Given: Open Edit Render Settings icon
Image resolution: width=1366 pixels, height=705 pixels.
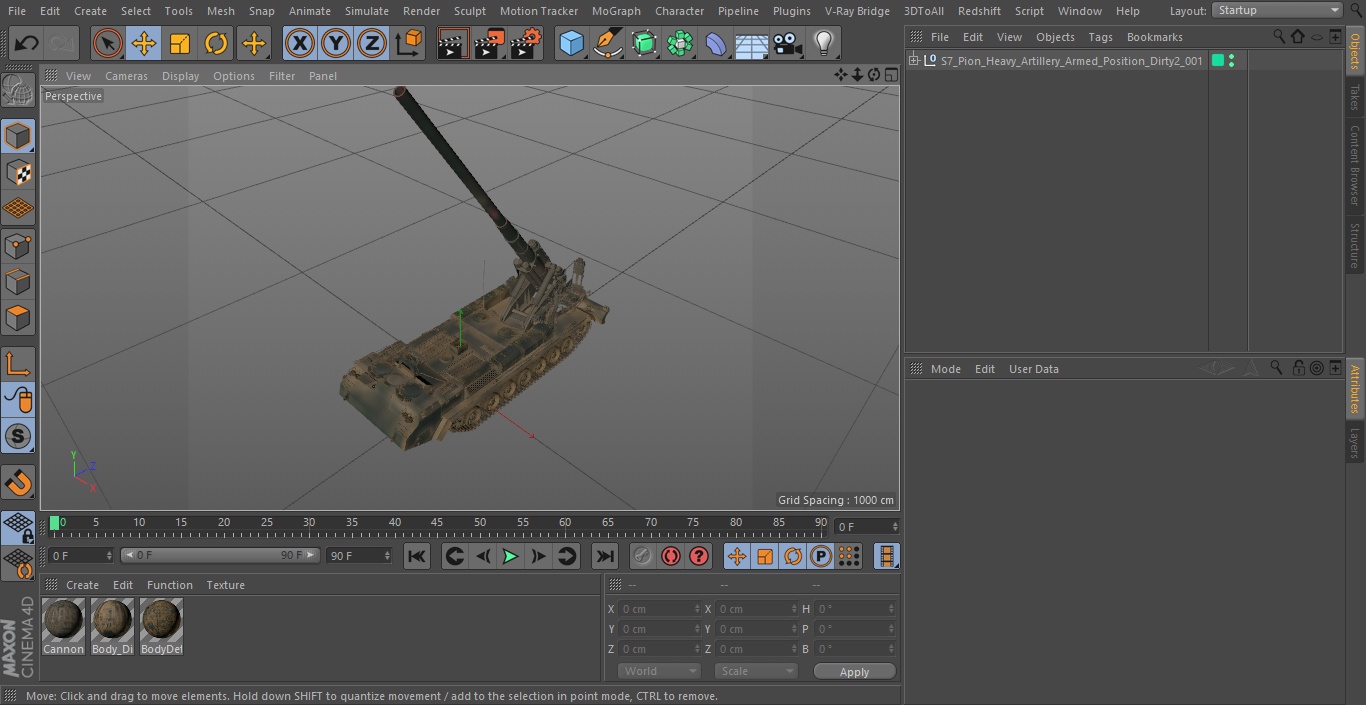Looking at the screenshot, I should click(526, 43).
